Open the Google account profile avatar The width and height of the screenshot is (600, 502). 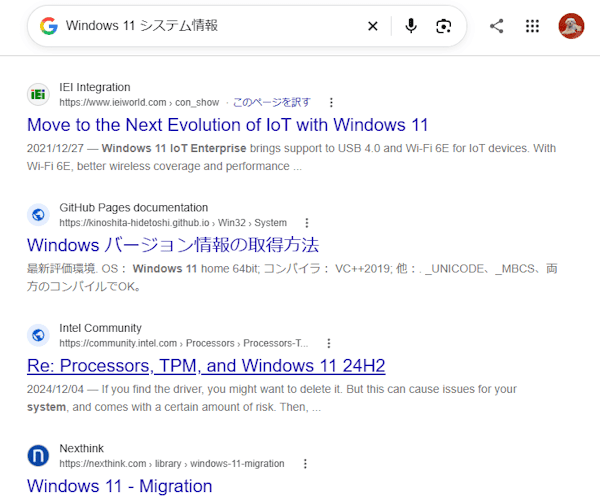[571, 26]
